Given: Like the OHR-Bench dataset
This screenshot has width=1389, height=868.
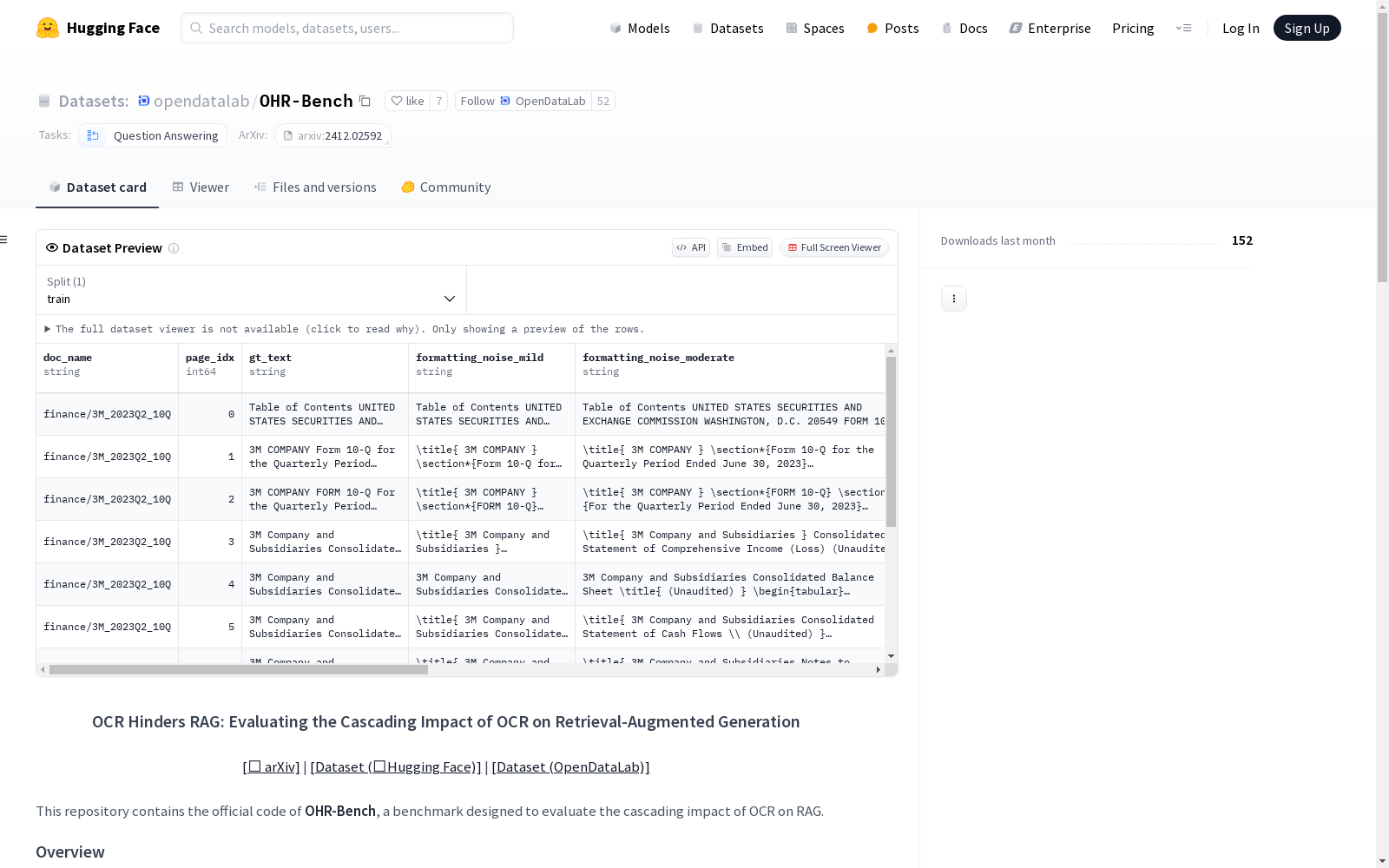Looking at the screenshot, I should pos(407,101).
